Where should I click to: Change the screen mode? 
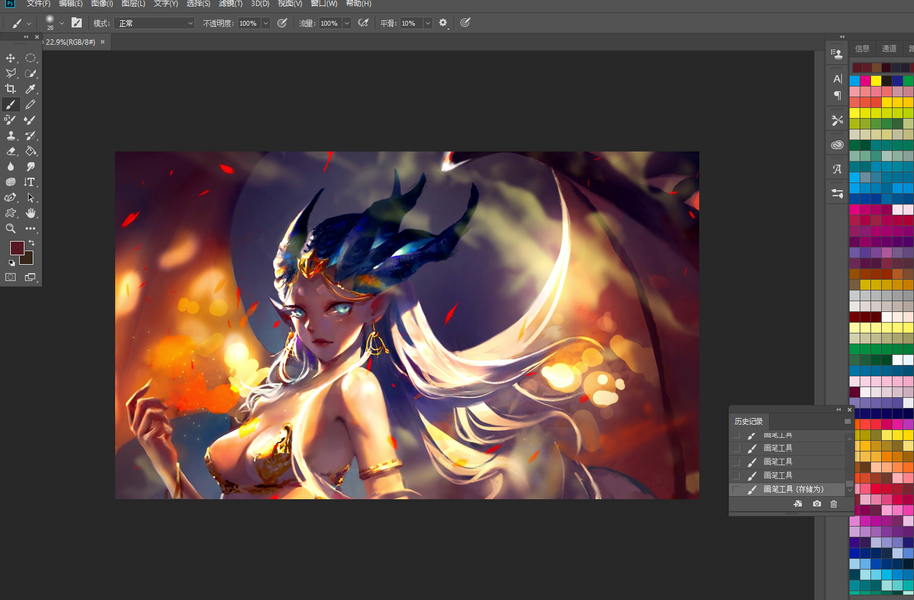tap(30, 278)
